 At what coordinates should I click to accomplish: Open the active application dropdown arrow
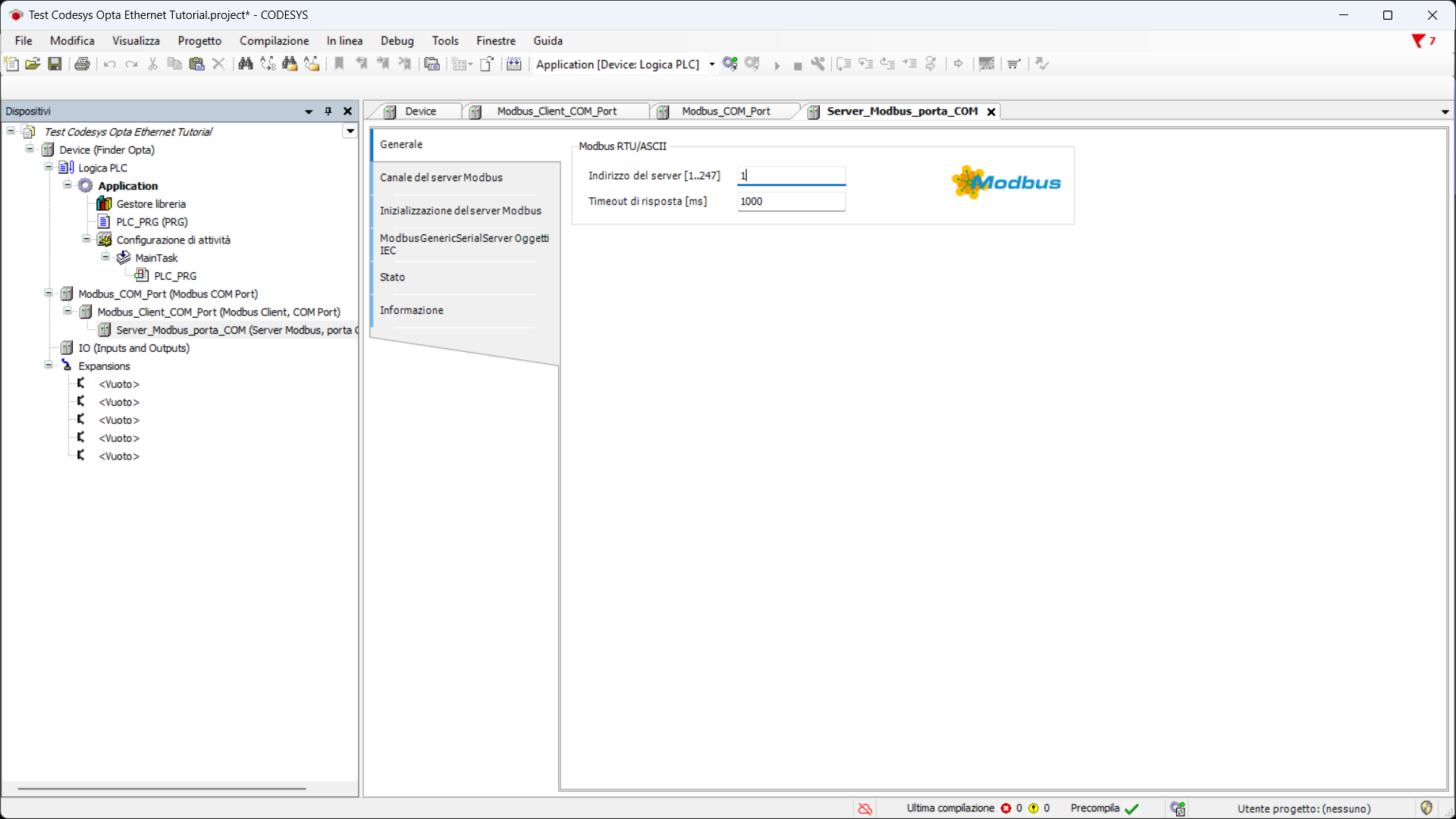point(711,64)
